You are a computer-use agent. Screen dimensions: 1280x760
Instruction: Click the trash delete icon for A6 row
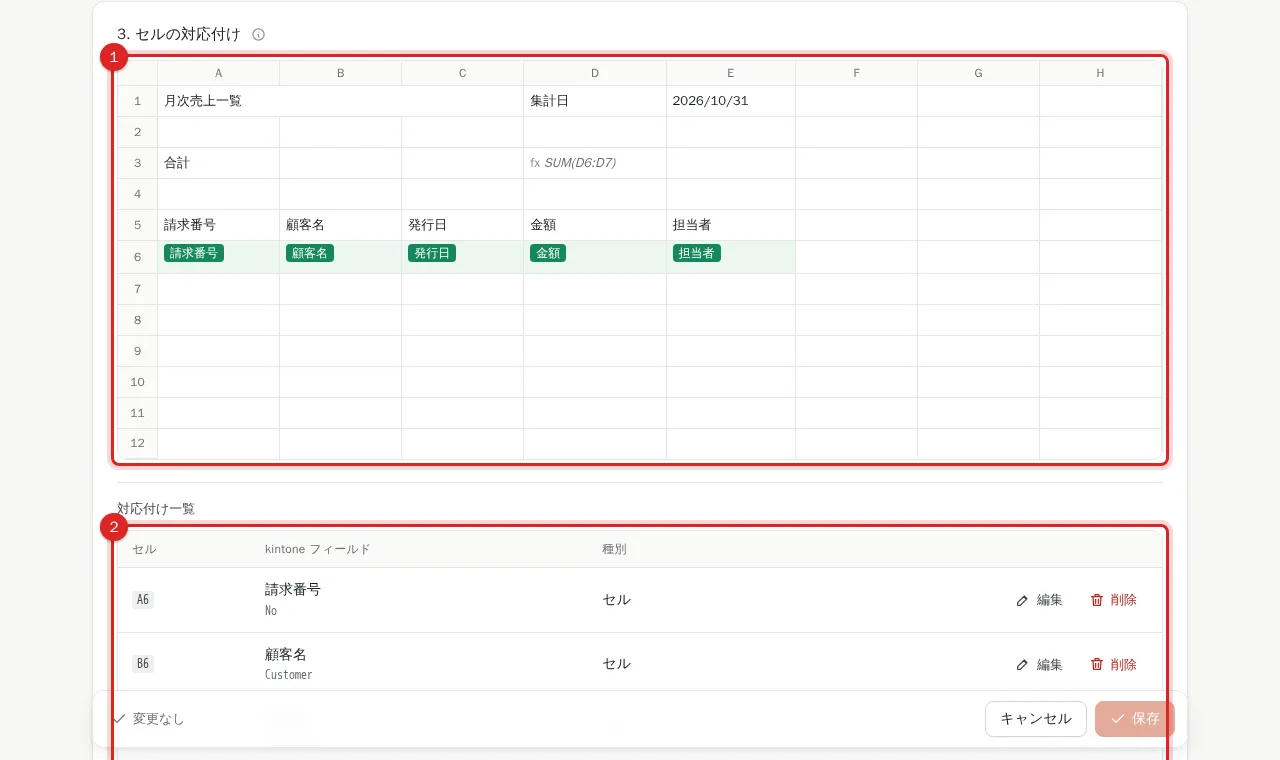point(1097,600)
